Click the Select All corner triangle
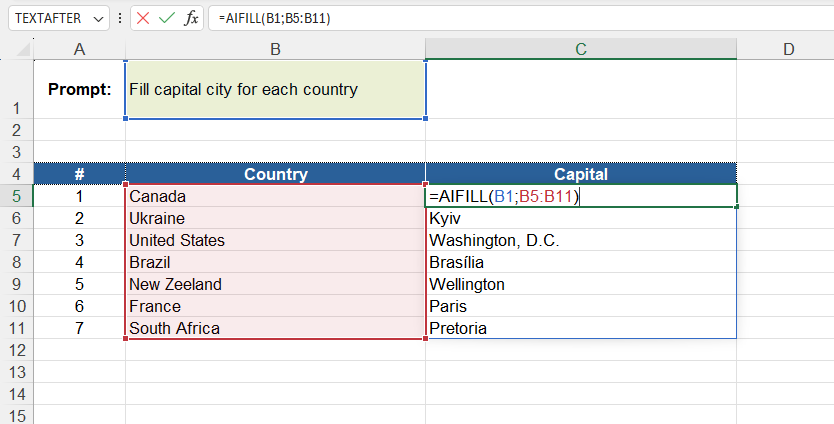Image resolution: width=834 pixels, height=424 pixels. point(23,49)
